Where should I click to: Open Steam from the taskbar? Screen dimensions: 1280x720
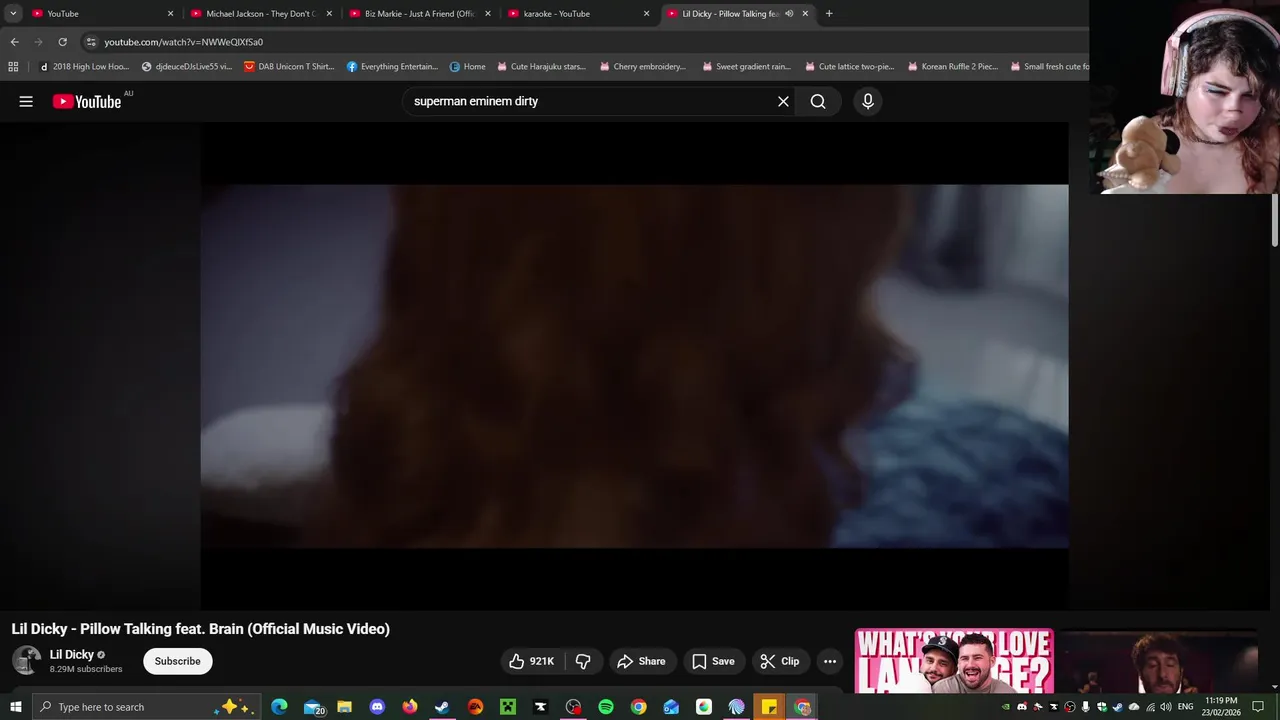coord(441,707)
